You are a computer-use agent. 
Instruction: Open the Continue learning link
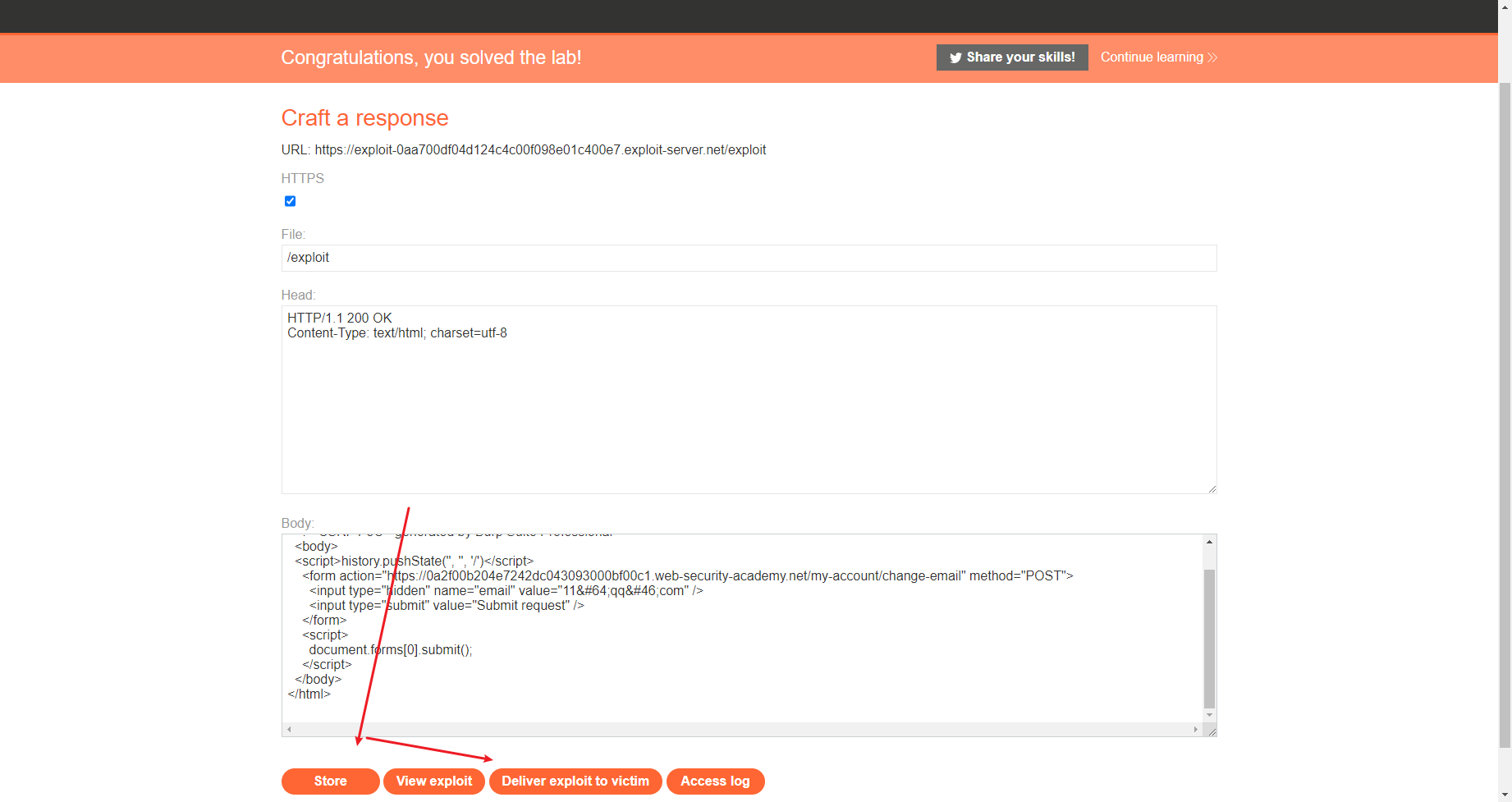pyautogui.click(x=1158, y=57)
